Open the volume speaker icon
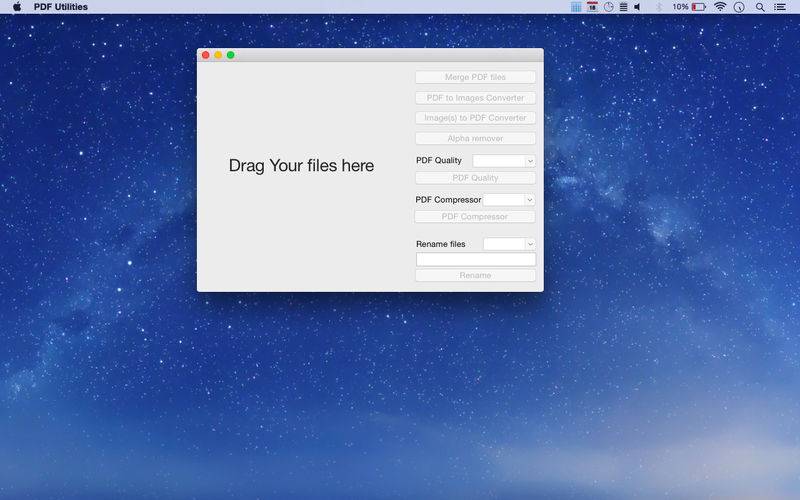This screenshot has width=800, height=500. pos(637,7)
